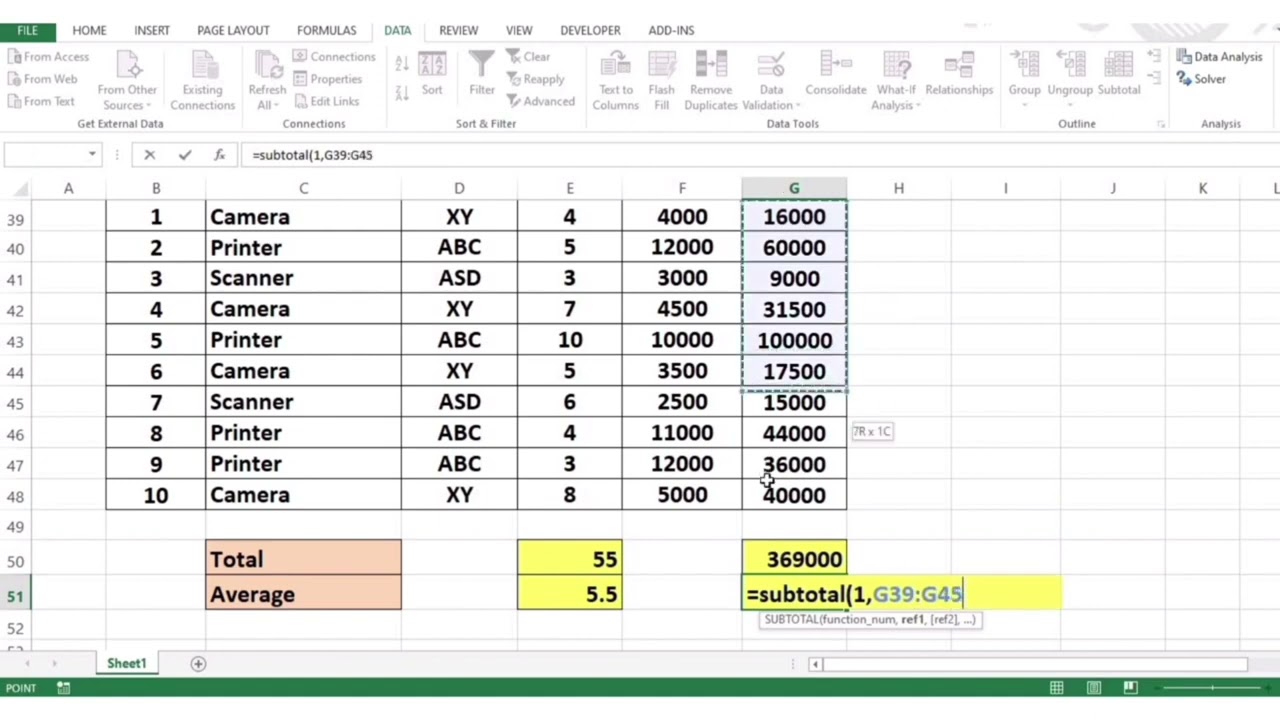Click cell with 369000 total
Image resolution: width=1280 pixels, height=720 pixels.
pyautogui.click(x=794, y=559)
